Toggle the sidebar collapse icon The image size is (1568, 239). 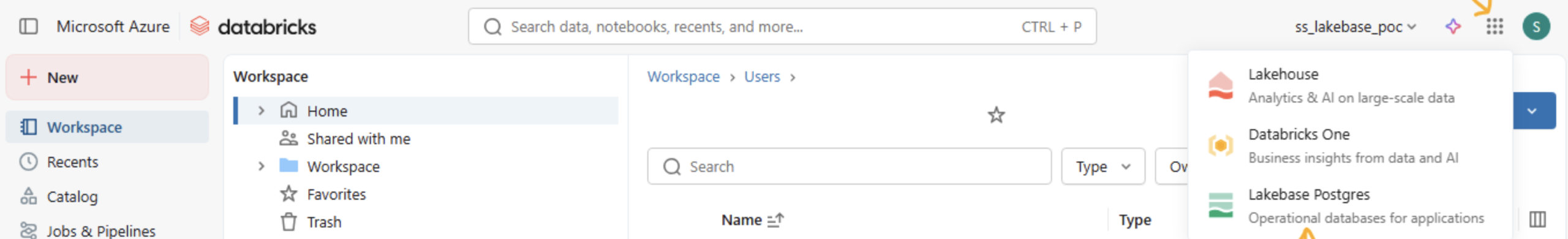point(28,26)
